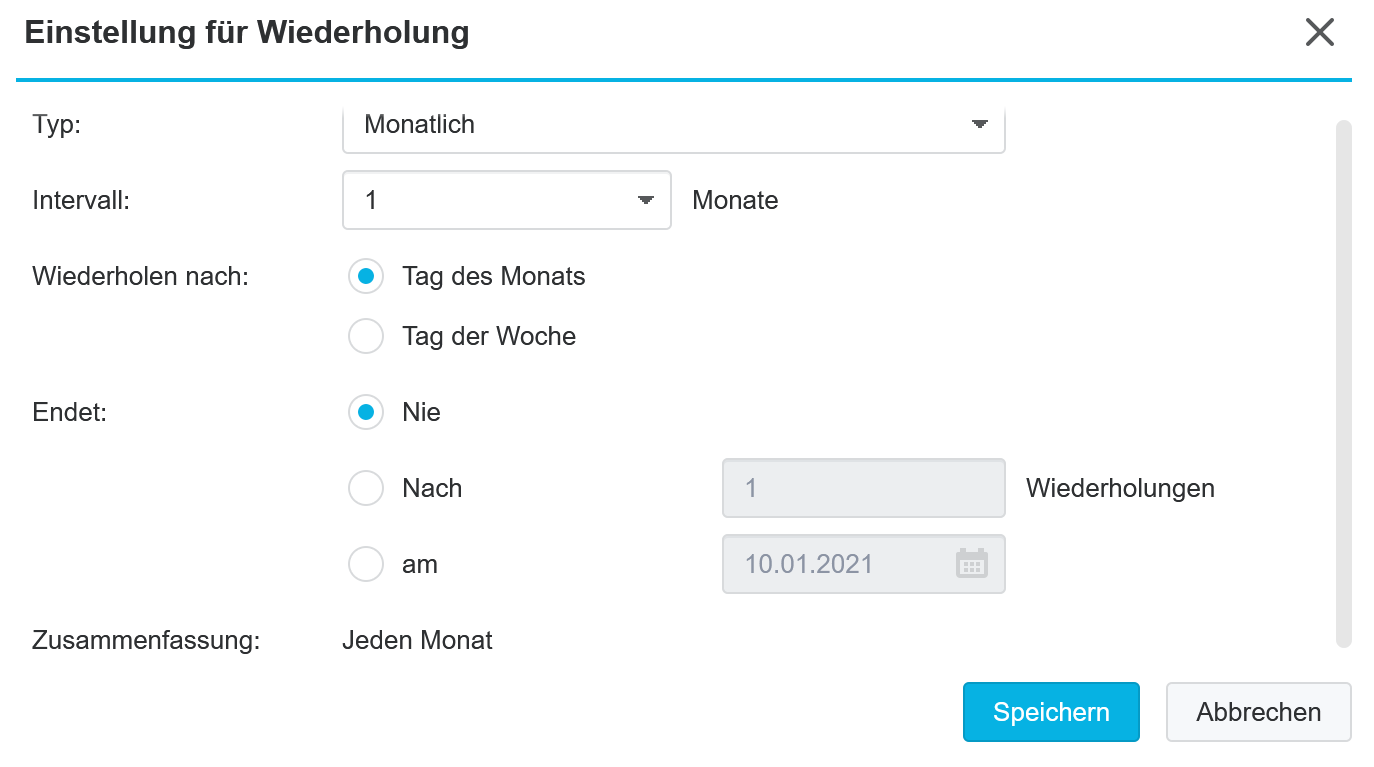Viewport: 1374px width, 767px height.
Task: Click the dialog's vertical scrollbar
Action: point(1344,383)
